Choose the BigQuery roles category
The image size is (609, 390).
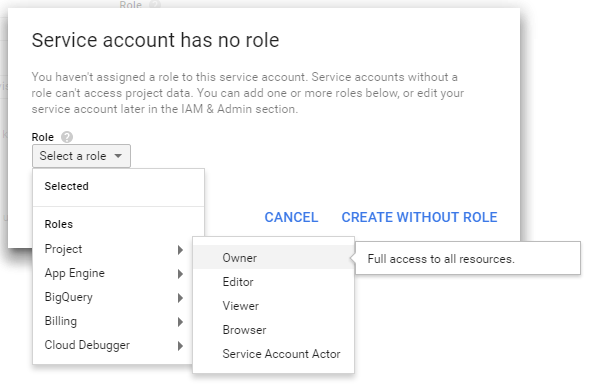tap(113, 298)
